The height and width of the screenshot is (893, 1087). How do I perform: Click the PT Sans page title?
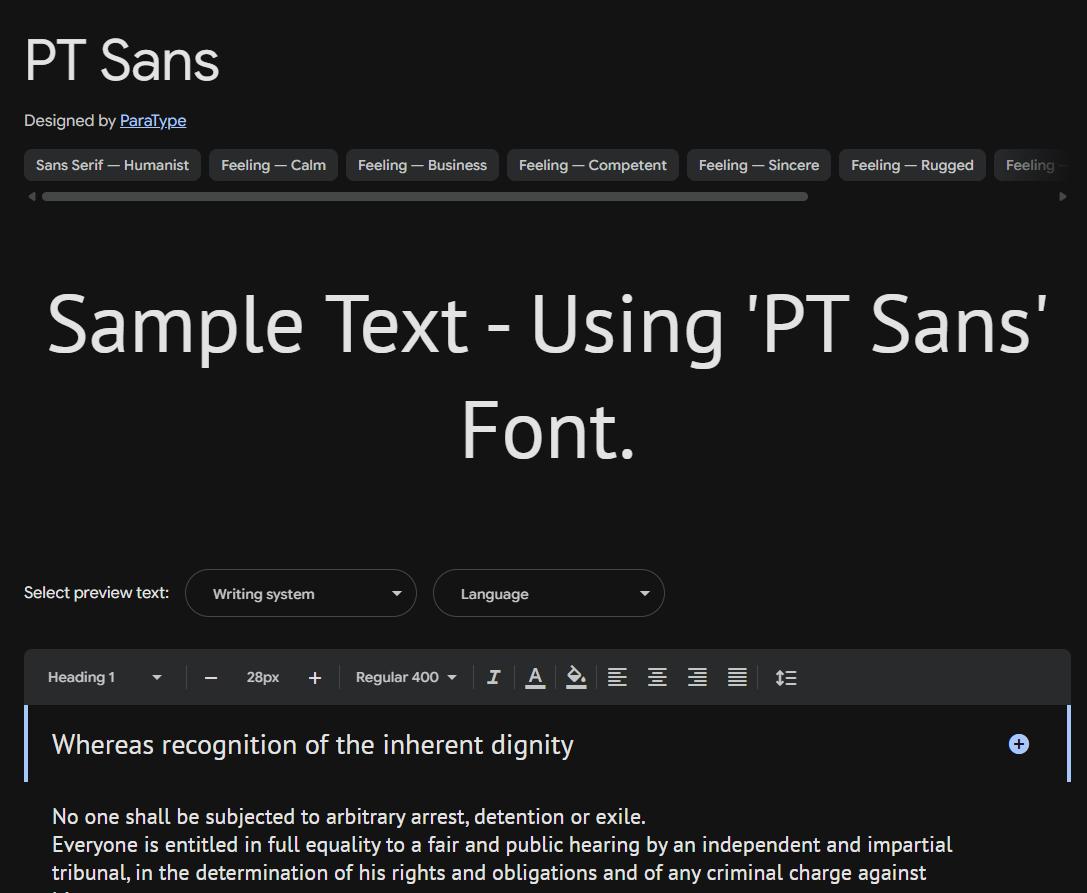tap(122, 60)
